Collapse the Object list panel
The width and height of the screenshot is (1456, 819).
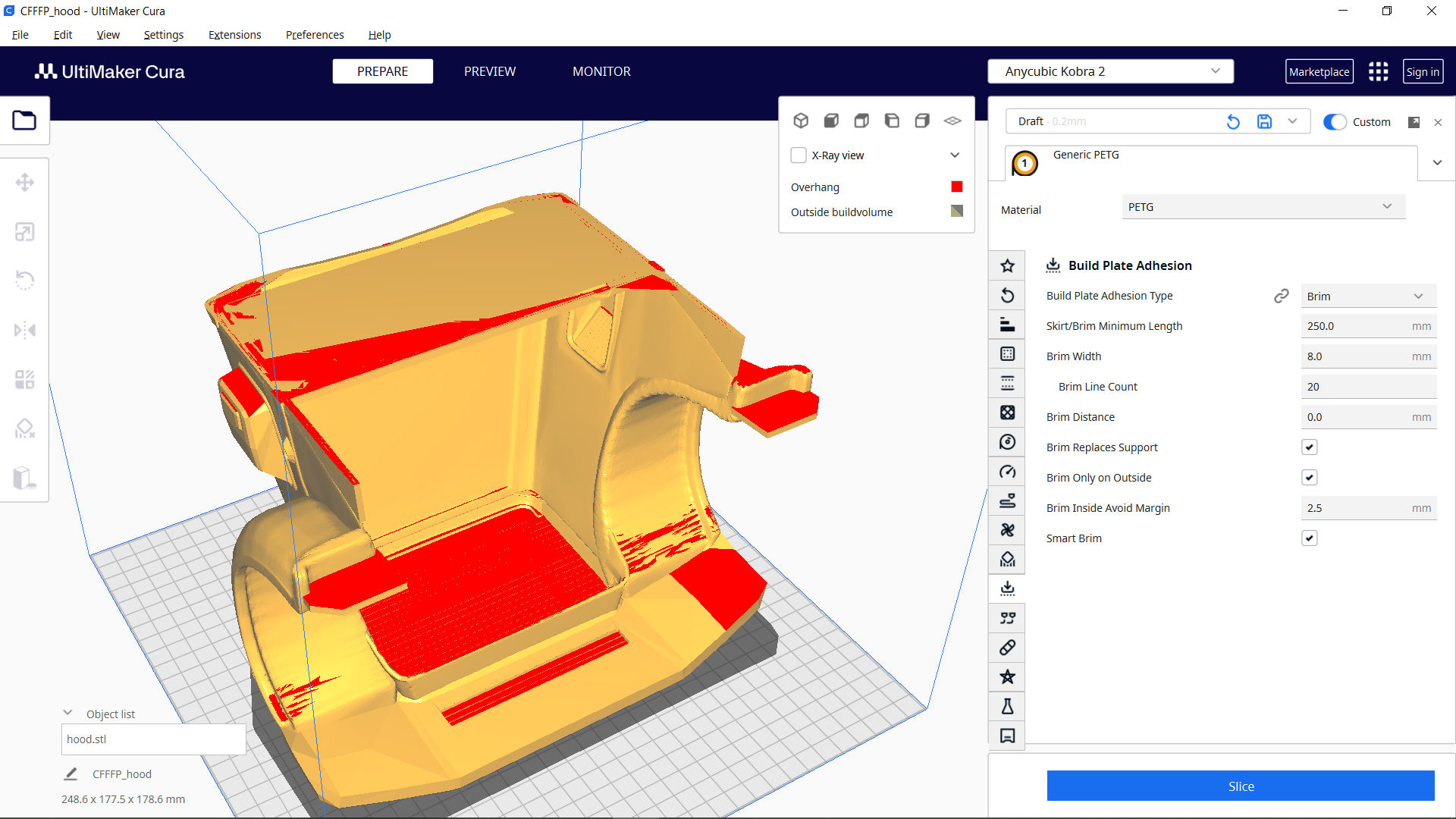(67, 712)
